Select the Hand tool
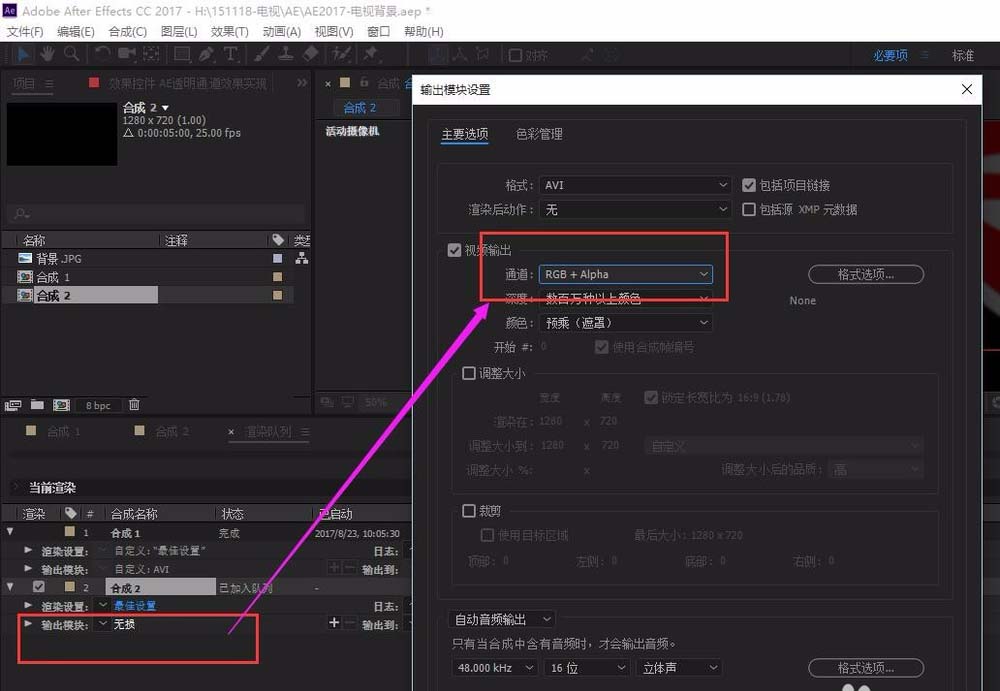1000x691 pixels. (46, 53)
